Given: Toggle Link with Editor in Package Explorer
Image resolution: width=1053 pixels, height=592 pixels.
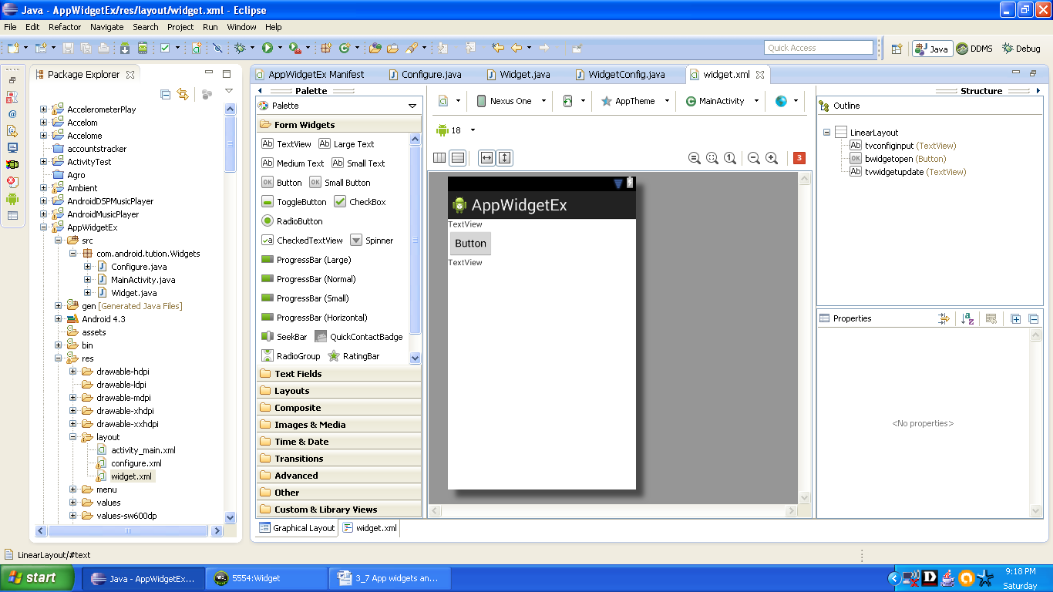Looking at the screenshot, I should click(x=183, y=94).
